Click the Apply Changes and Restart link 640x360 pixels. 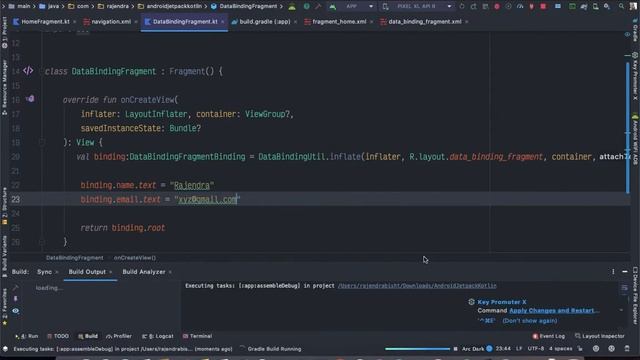tap(554, 311)
